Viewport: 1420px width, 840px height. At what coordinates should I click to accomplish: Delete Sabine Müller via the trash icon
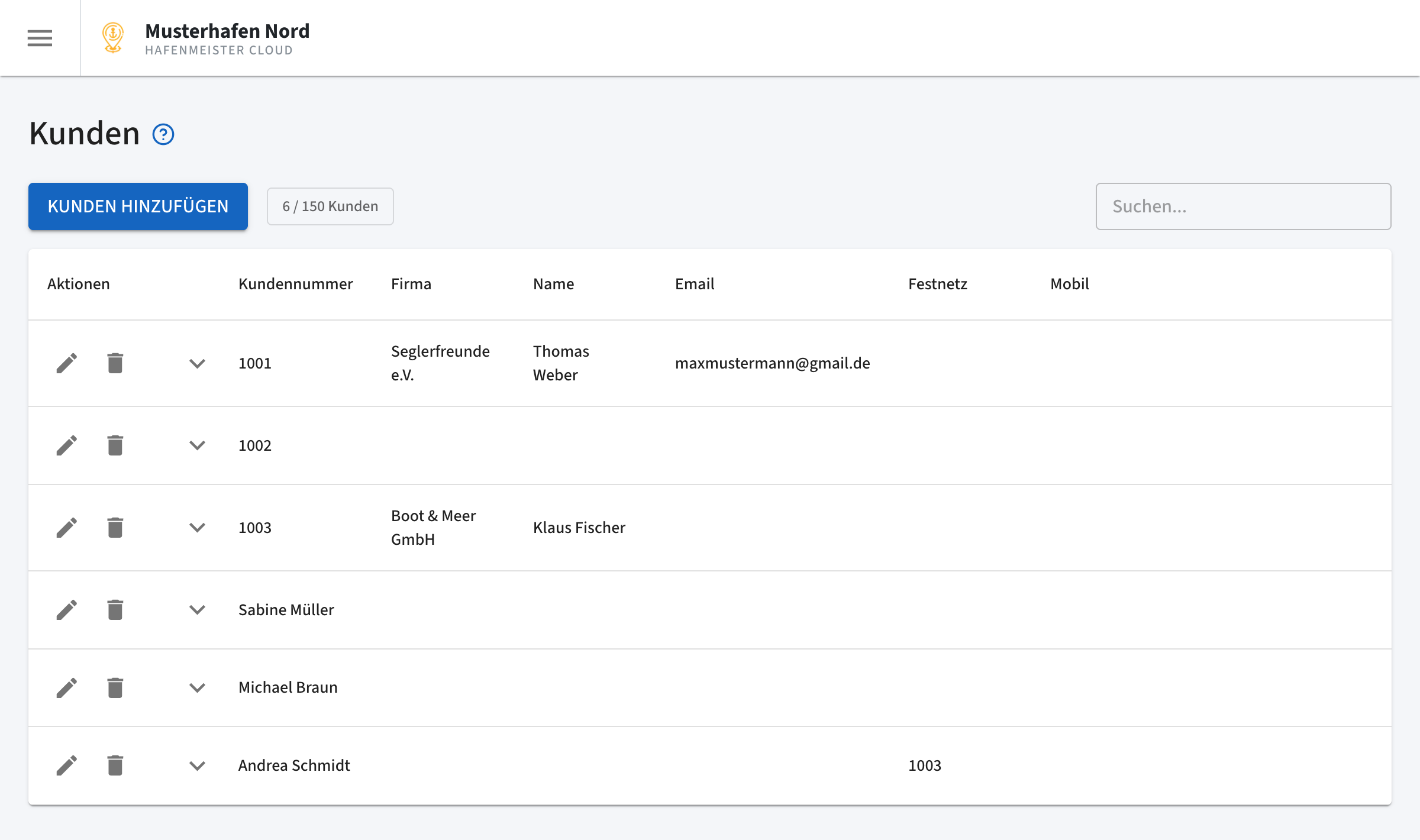tap(115, 609)
